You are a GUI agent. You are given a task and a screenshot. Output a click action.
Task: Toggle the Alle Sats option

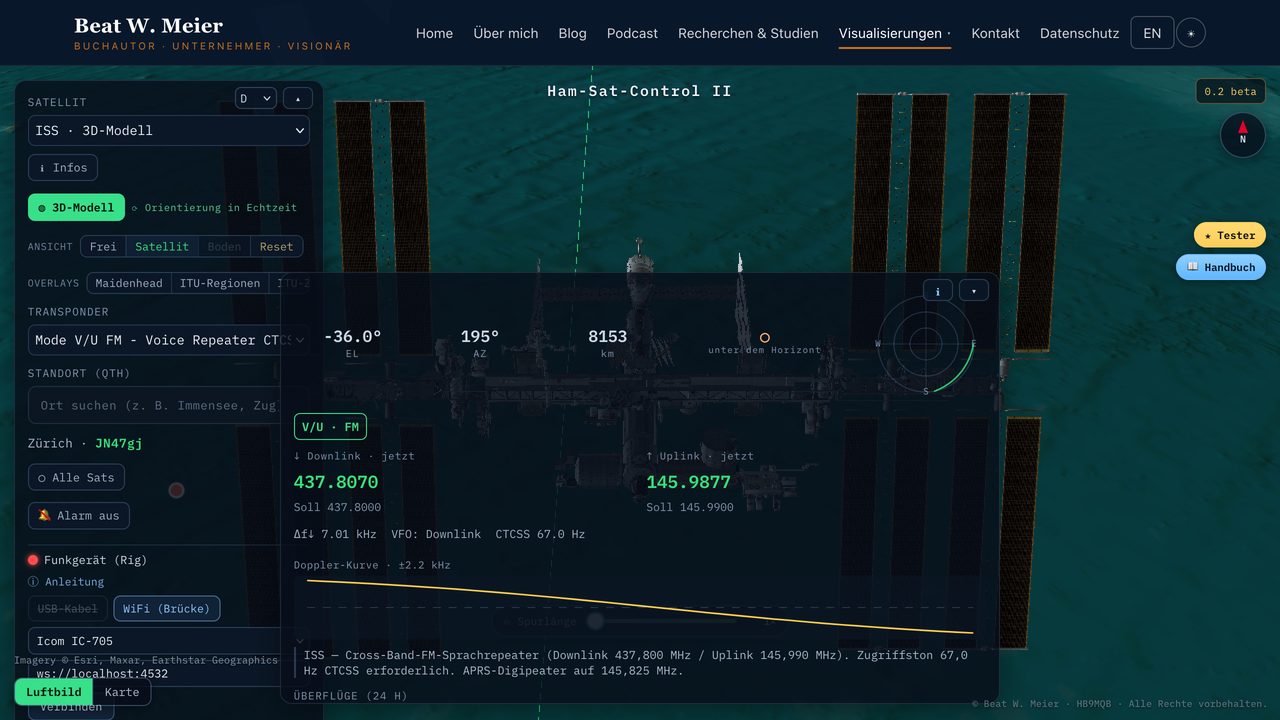76,478
